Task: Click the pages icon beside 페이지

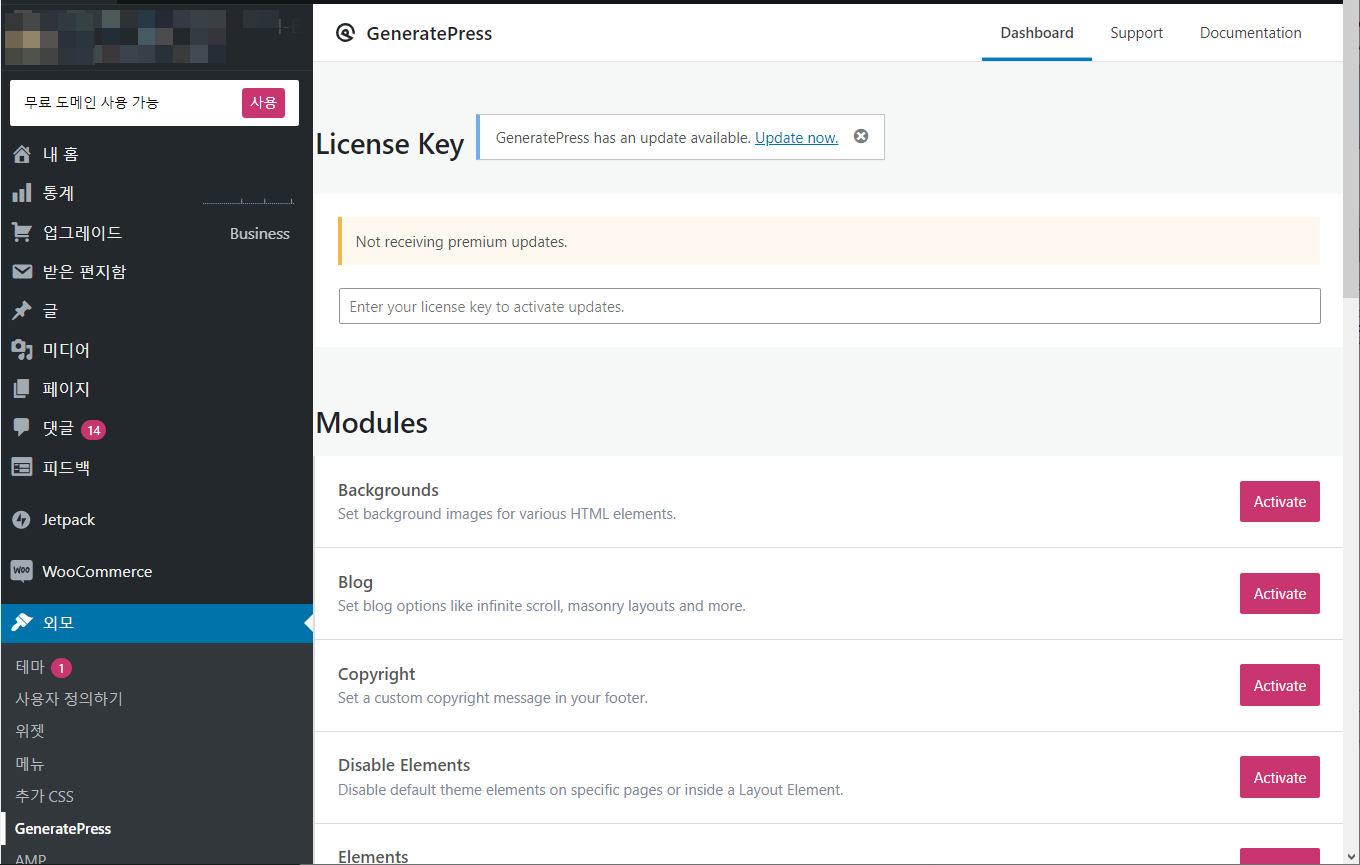Action: pyautogui.click(x=22, y=389)
